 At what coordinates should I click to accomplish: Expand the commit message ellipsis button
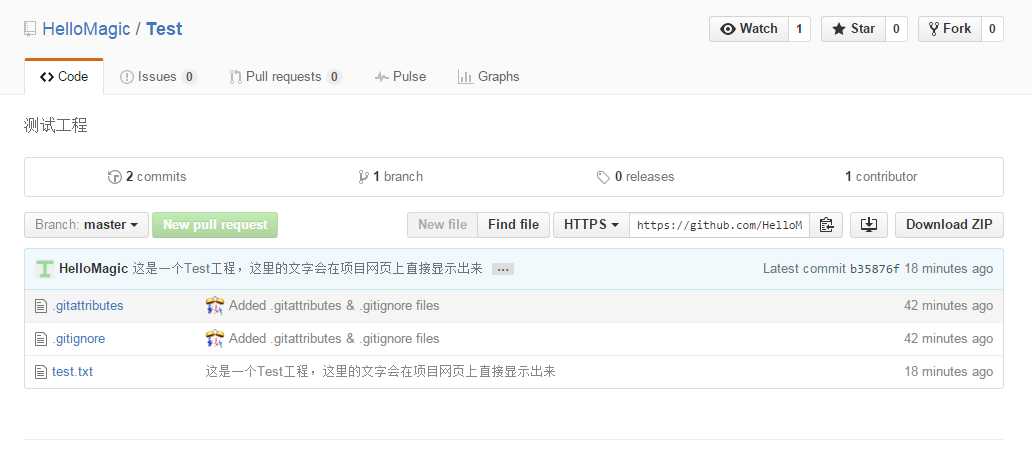(503, 270)
